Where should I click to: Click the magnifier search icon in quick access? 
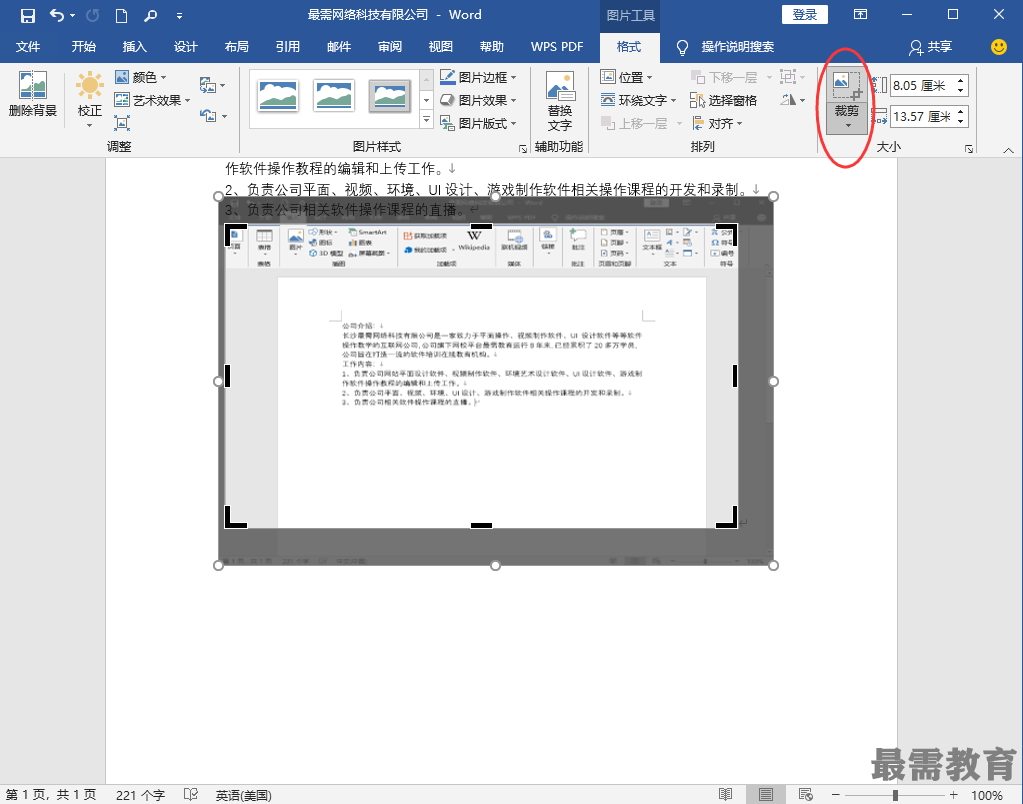[x=151, y=16]
